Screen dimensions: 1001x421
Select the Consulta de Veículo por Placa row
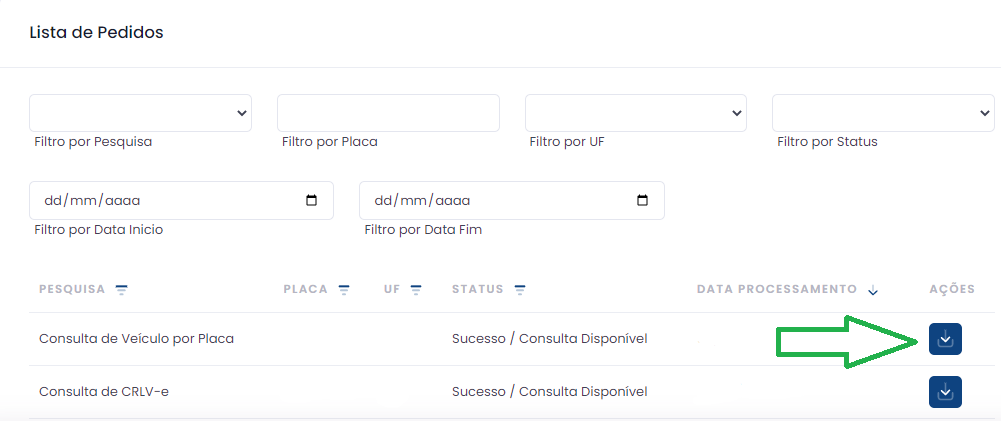(136, 339)
